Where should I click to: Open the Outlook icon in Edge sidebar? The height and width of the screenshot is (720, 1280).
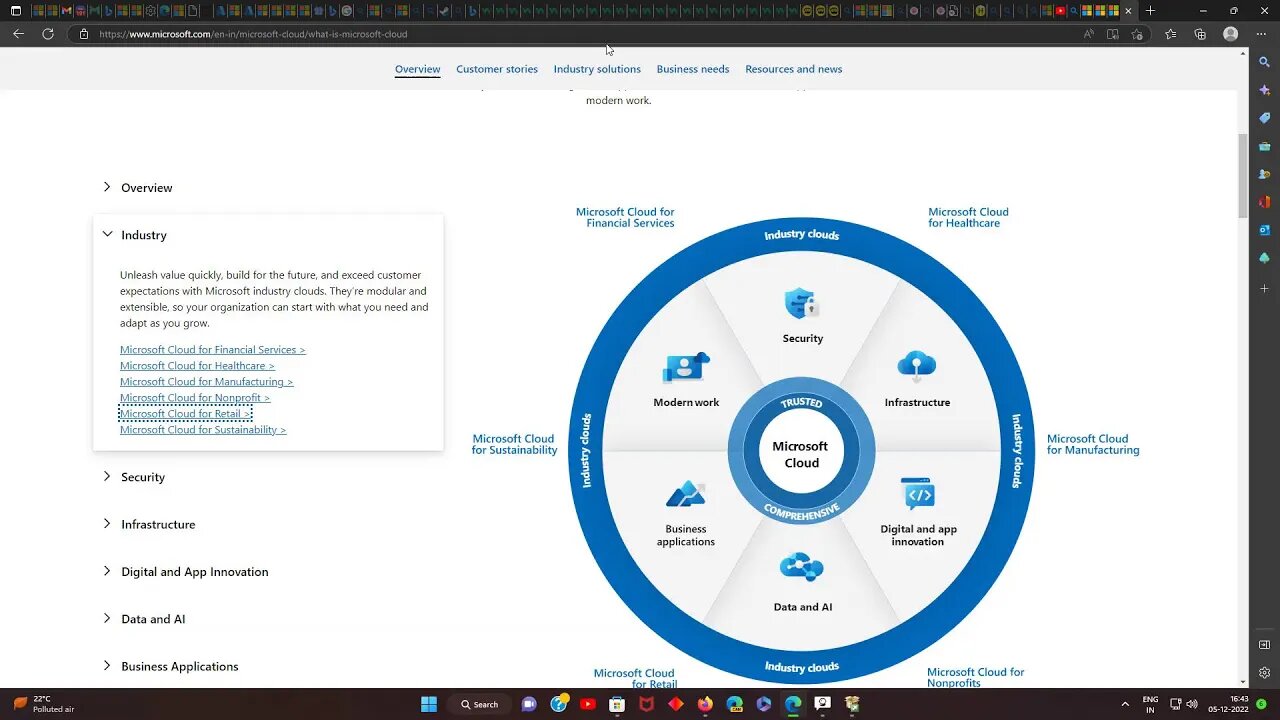coord(1264,230)
